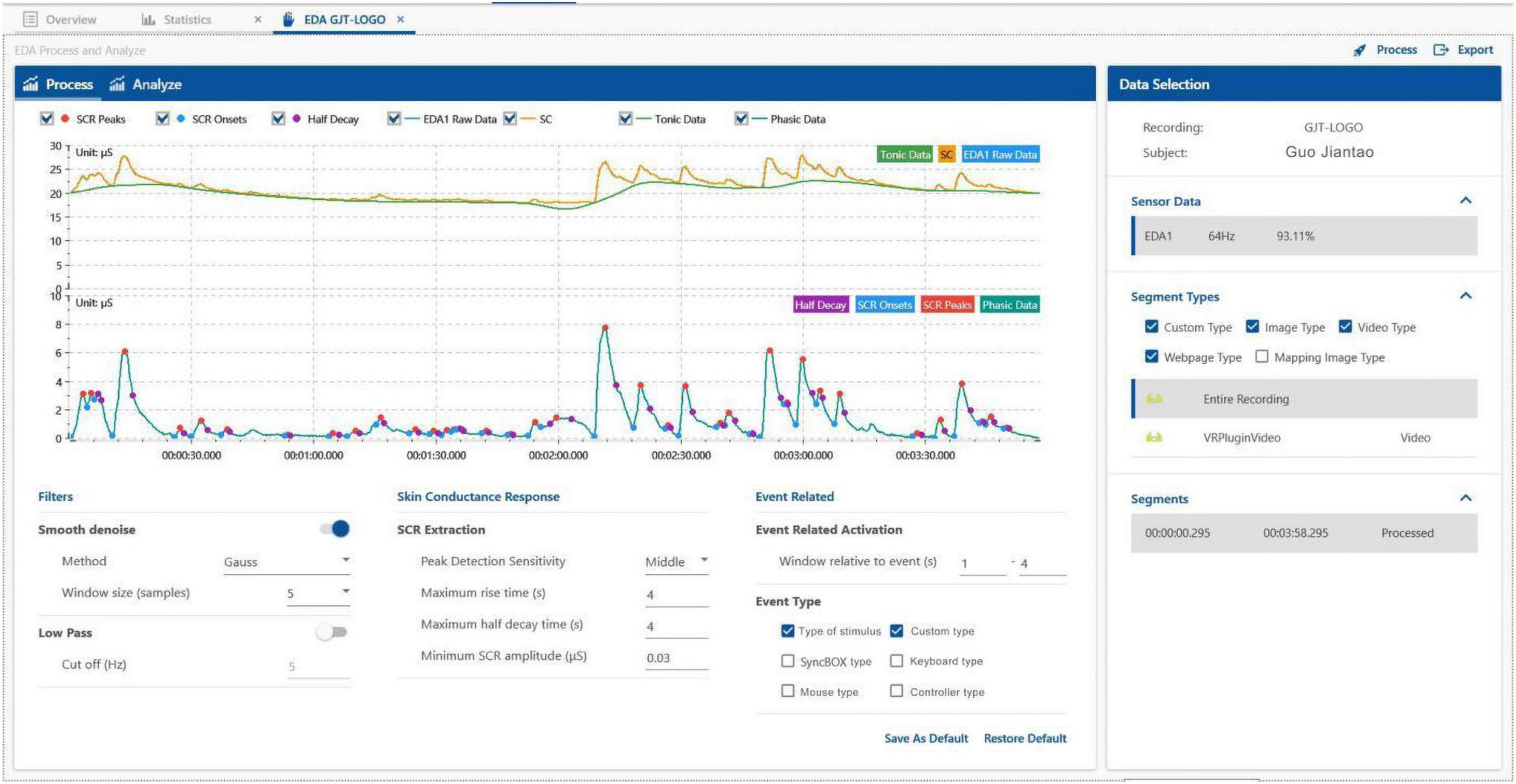Click the hand icon on EDA GJT-LOGO tab
Screen dimensions: 1516x784
pos(288,19)
